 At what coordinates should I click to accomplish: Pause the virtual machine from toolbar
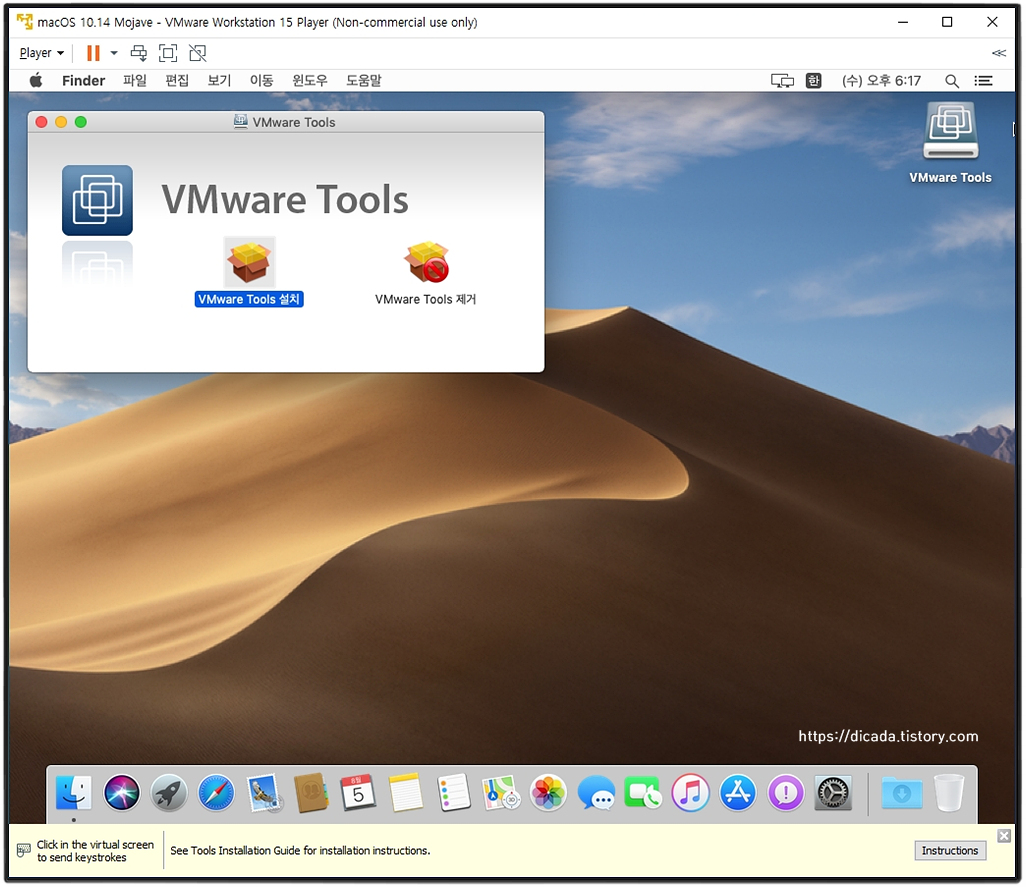pyautogui.click(x=94, y=53)
